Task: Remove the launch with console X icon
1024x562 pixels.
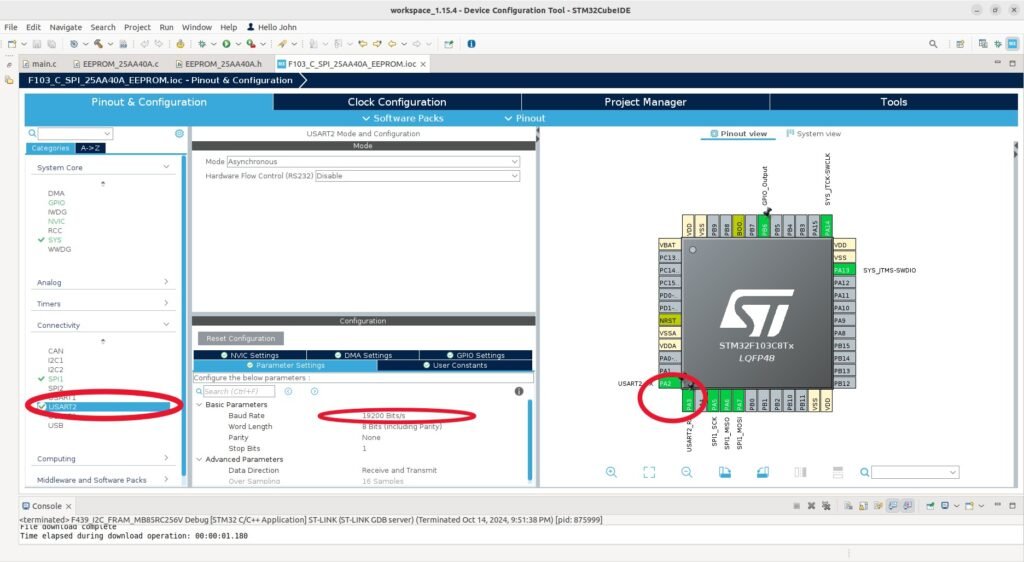Action: tap(811, 505)
